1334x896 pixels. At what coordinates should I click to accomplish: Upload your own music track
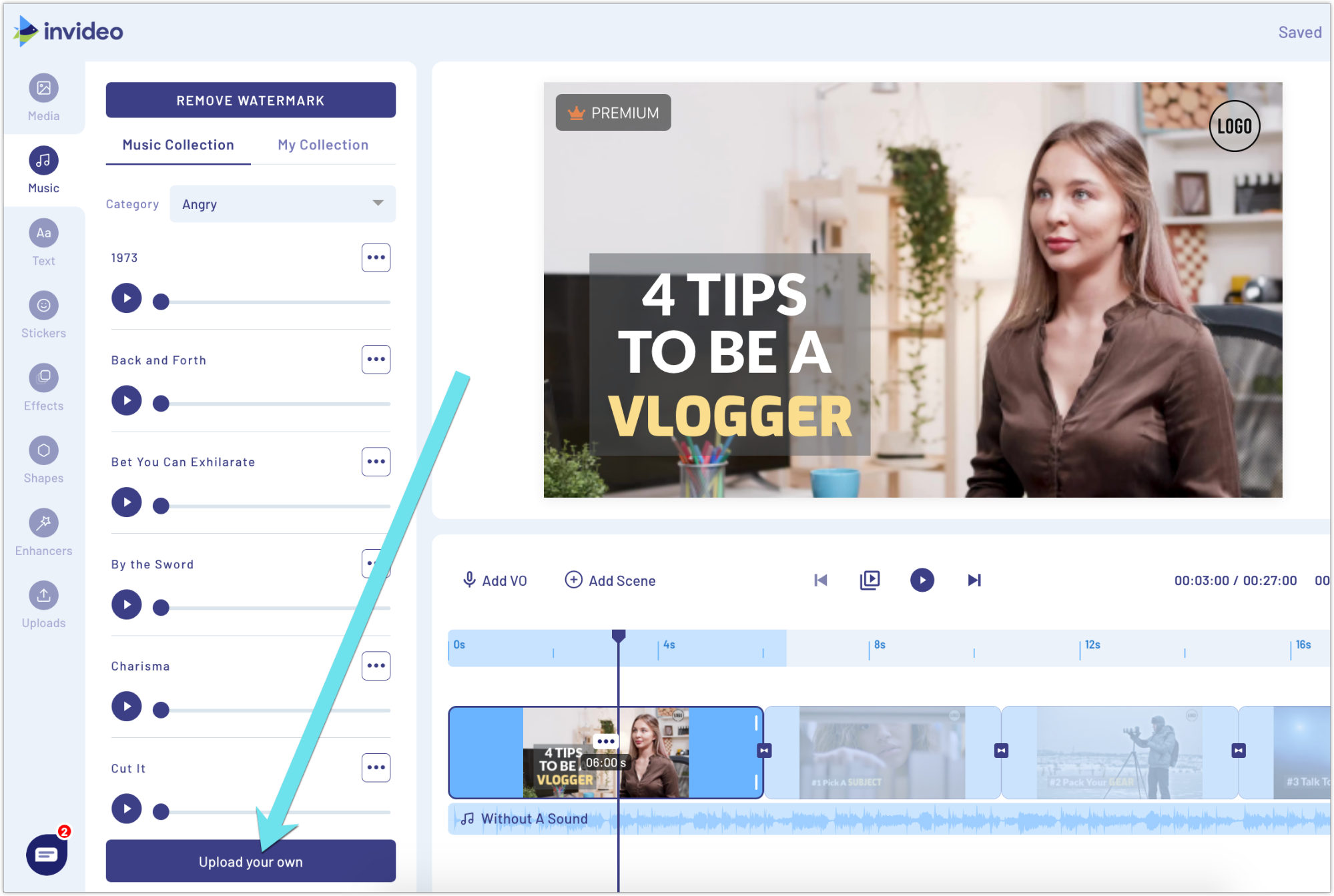pos(250,861)
